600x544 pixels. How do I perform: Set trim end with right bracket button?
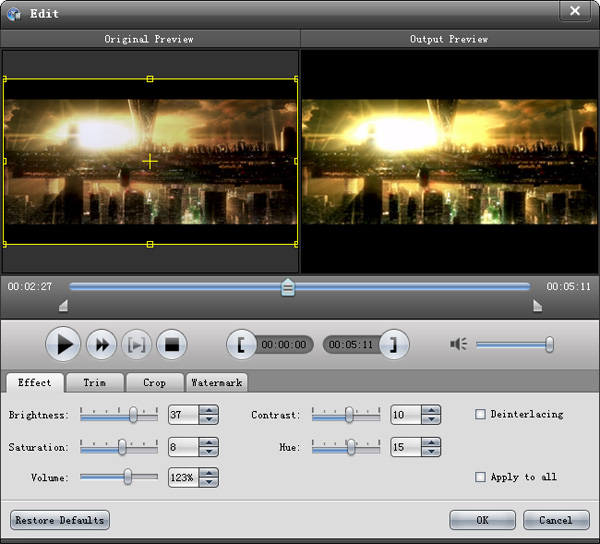pyautogui.click(x=394, y=345)
